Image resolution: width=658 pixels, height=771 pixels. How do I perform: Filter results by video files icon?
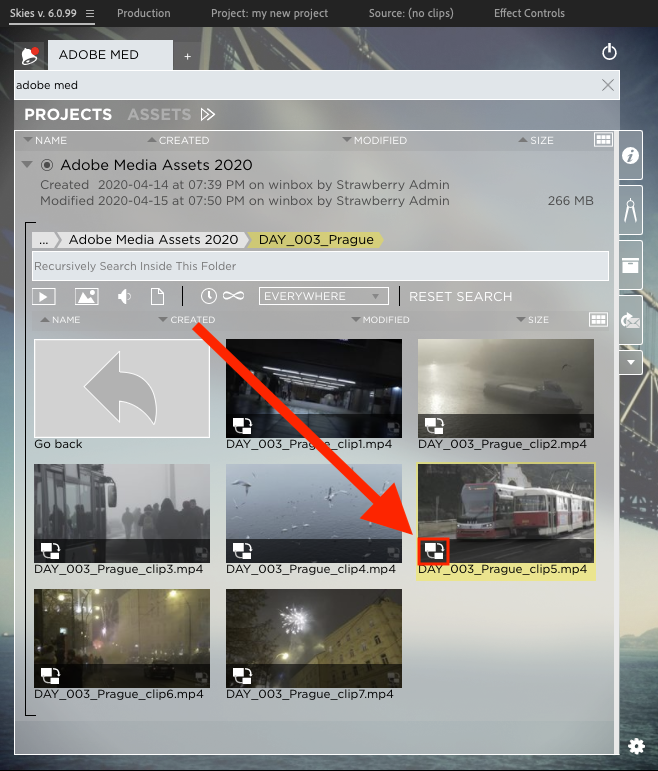44,296
